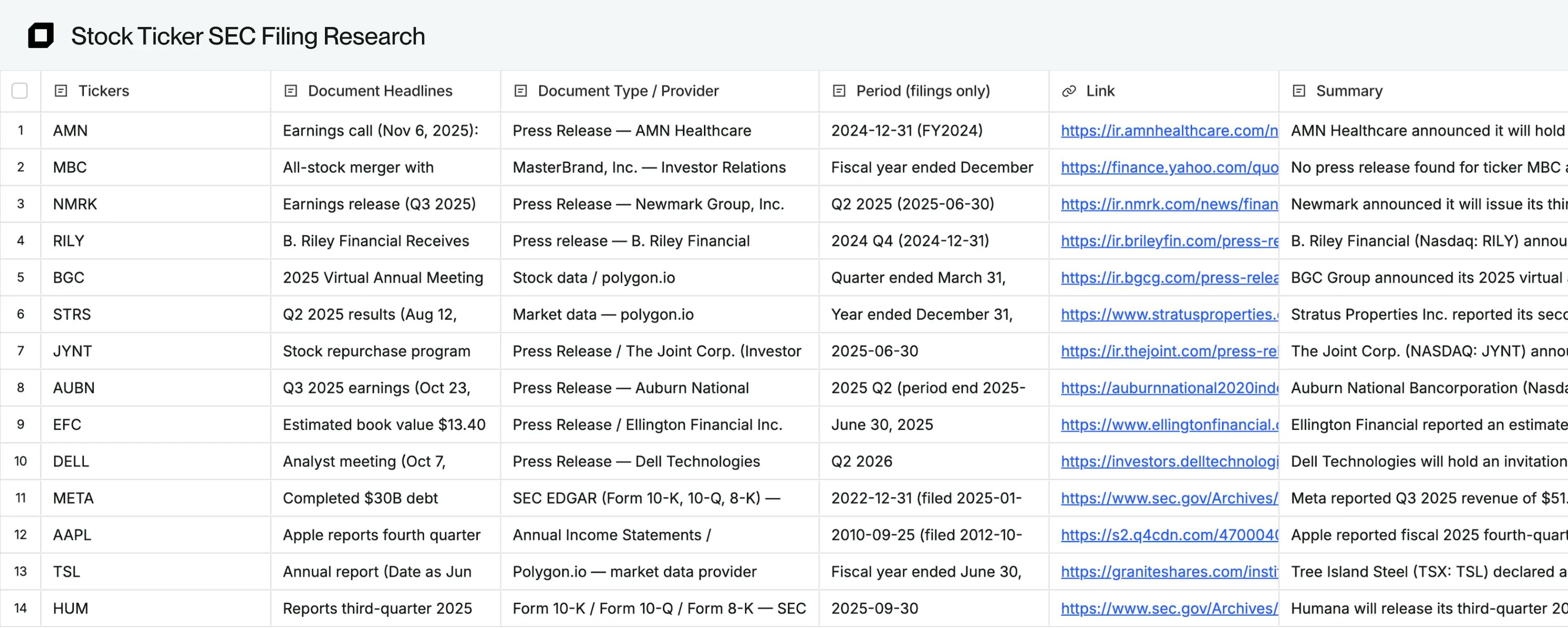This screenshot has height=628, width=1568.
Task: Click the icon beside Document Type / Provider
Action: click(x=521, y=91)
